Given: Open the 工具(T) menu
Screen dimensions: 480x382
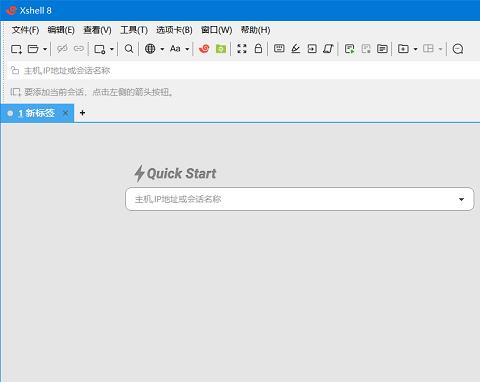Looking at the screenshot, I should coord(134,30).
